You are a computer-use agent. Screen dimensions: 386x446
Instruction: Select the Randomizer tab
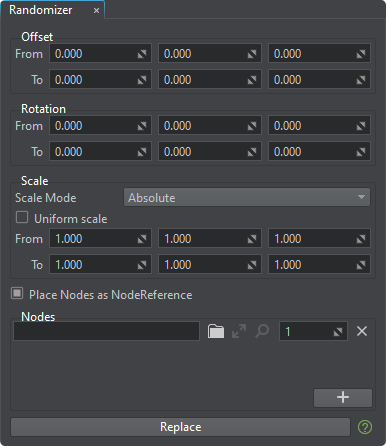(x=40, y=10)
